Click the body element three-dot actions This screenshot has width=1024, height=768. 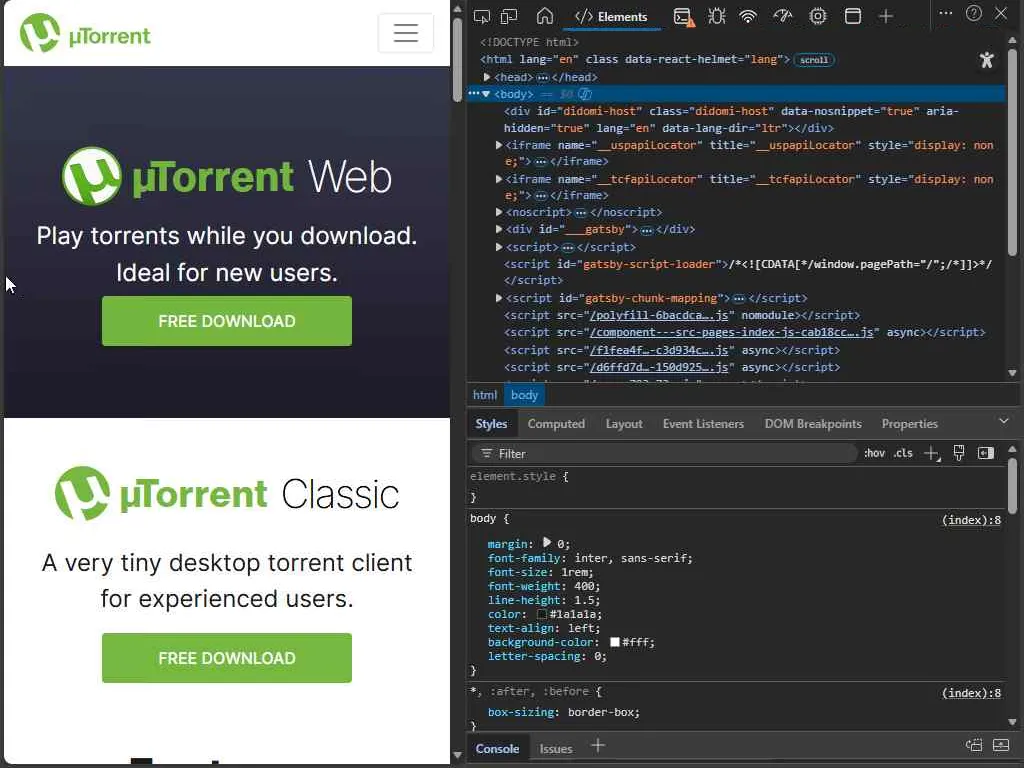pos(473,94)
